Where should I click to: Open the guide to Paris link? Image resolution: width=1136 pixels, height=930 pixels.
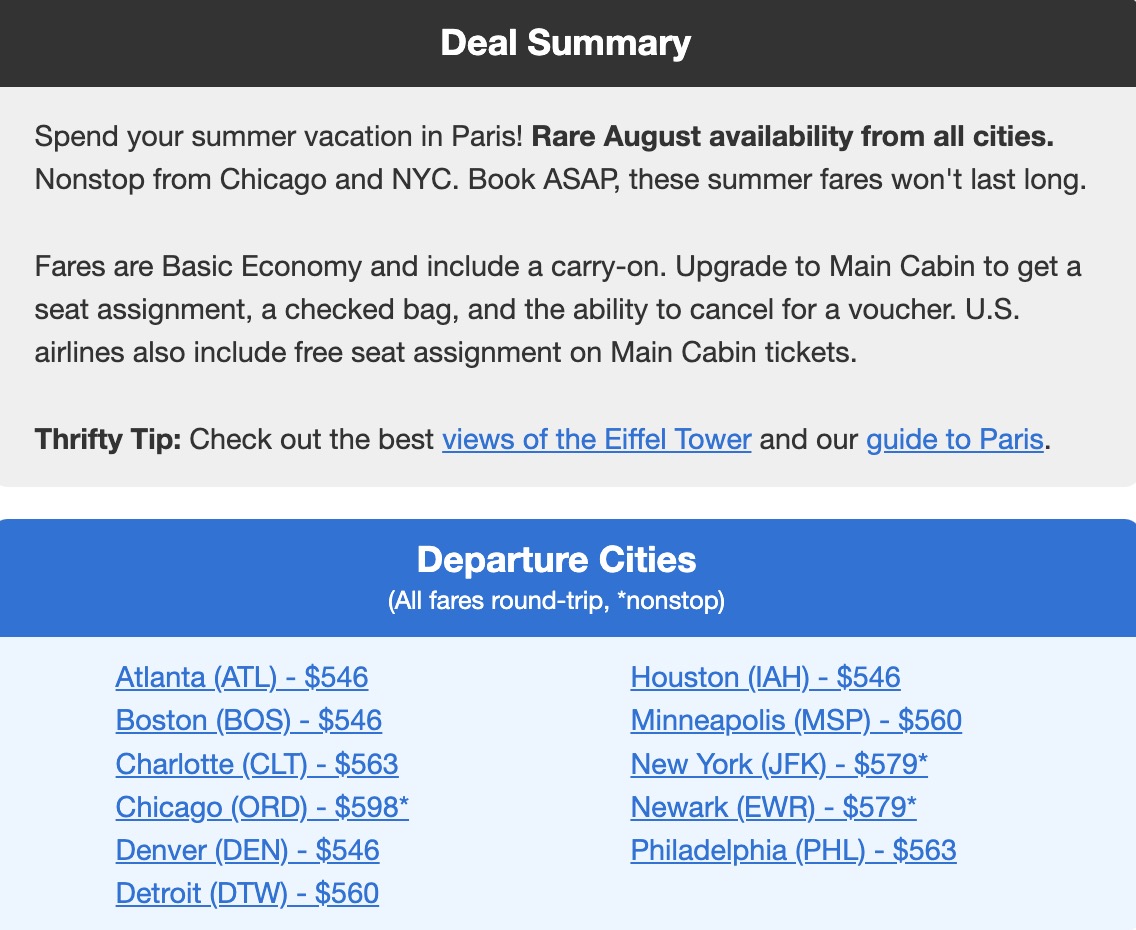955,439
